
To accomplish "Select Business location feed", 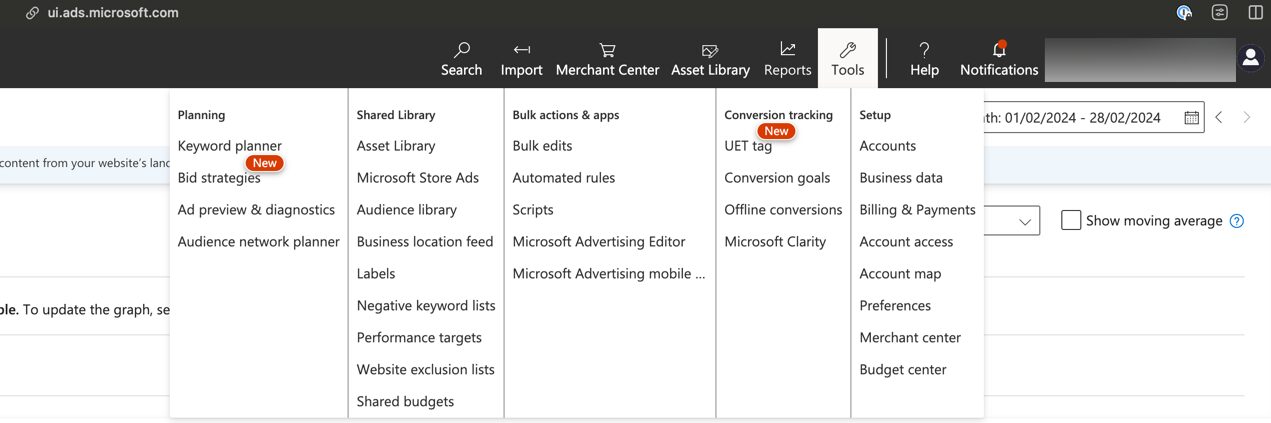I will tap(425, 242).
